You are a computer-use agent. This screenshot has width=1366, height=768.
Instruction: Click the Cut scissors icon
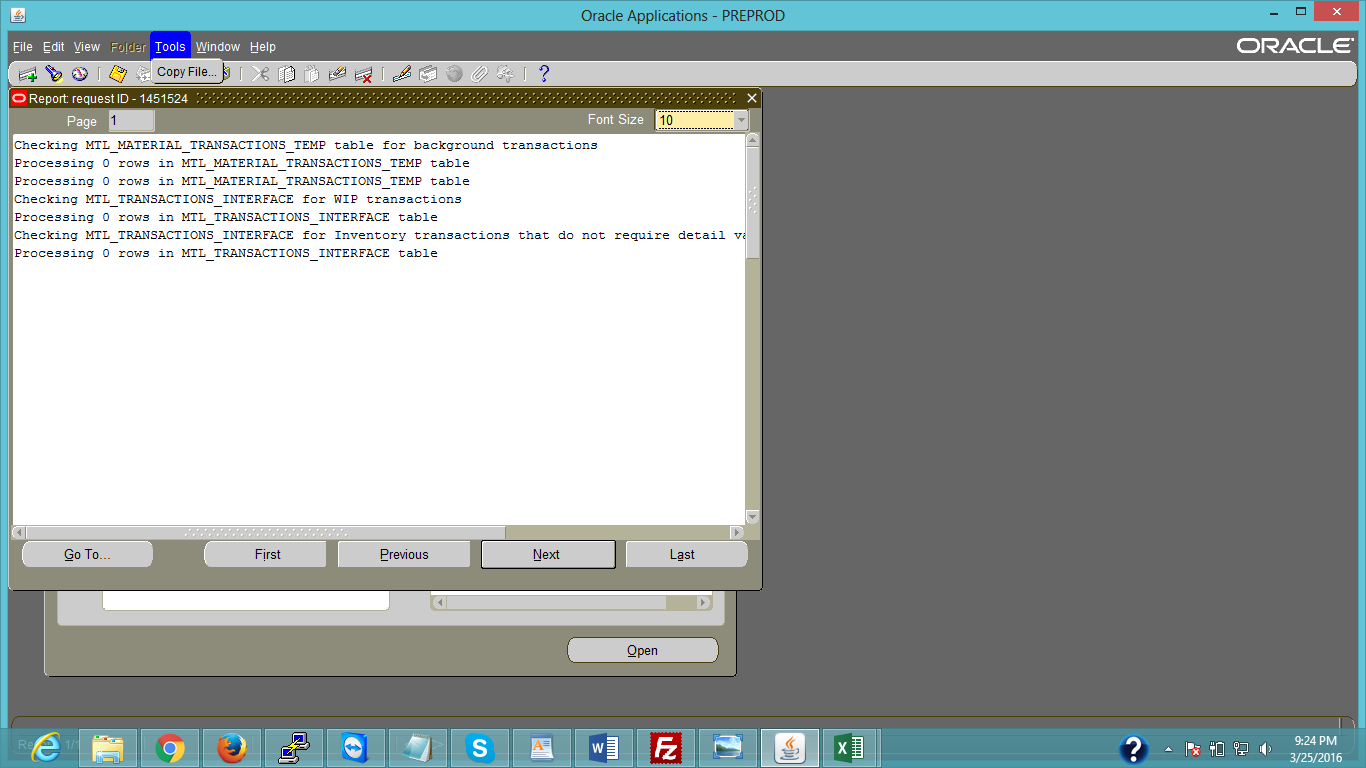pos(260,74)
